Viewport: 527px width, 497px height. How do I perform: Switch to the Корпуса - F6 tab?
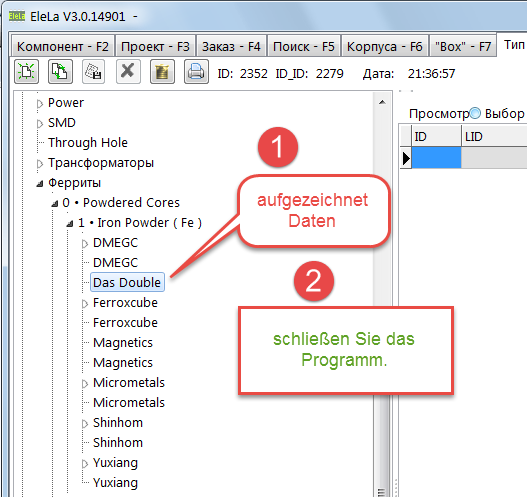384,46
